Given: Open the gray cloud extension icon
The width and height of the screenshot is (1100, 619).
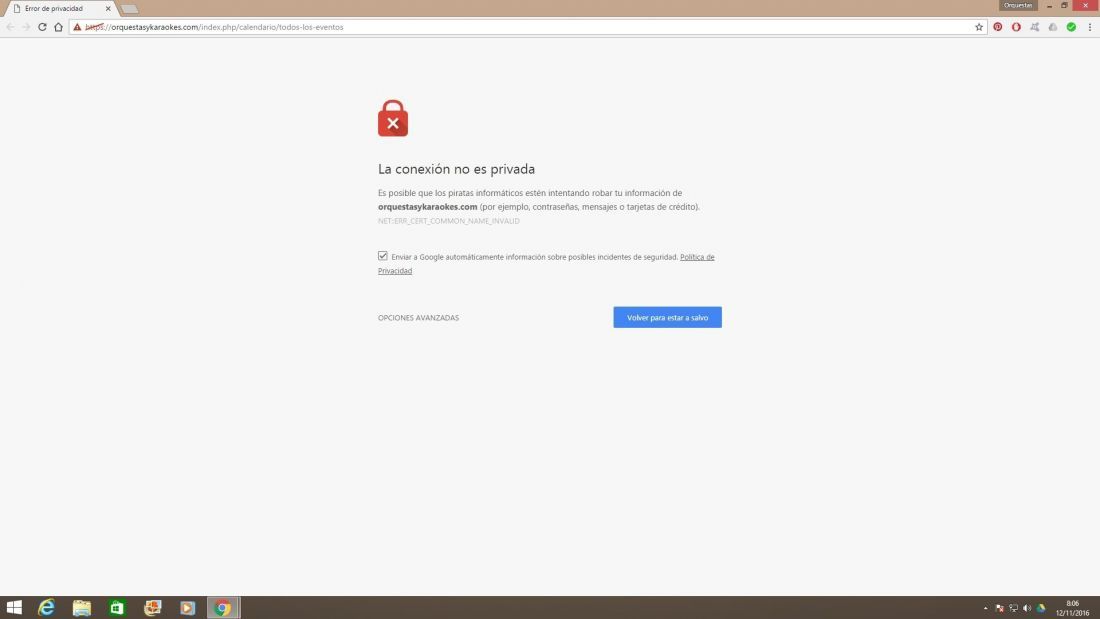Looking at the screenshot, I should pyautogui.click(x=1053, y=27).
